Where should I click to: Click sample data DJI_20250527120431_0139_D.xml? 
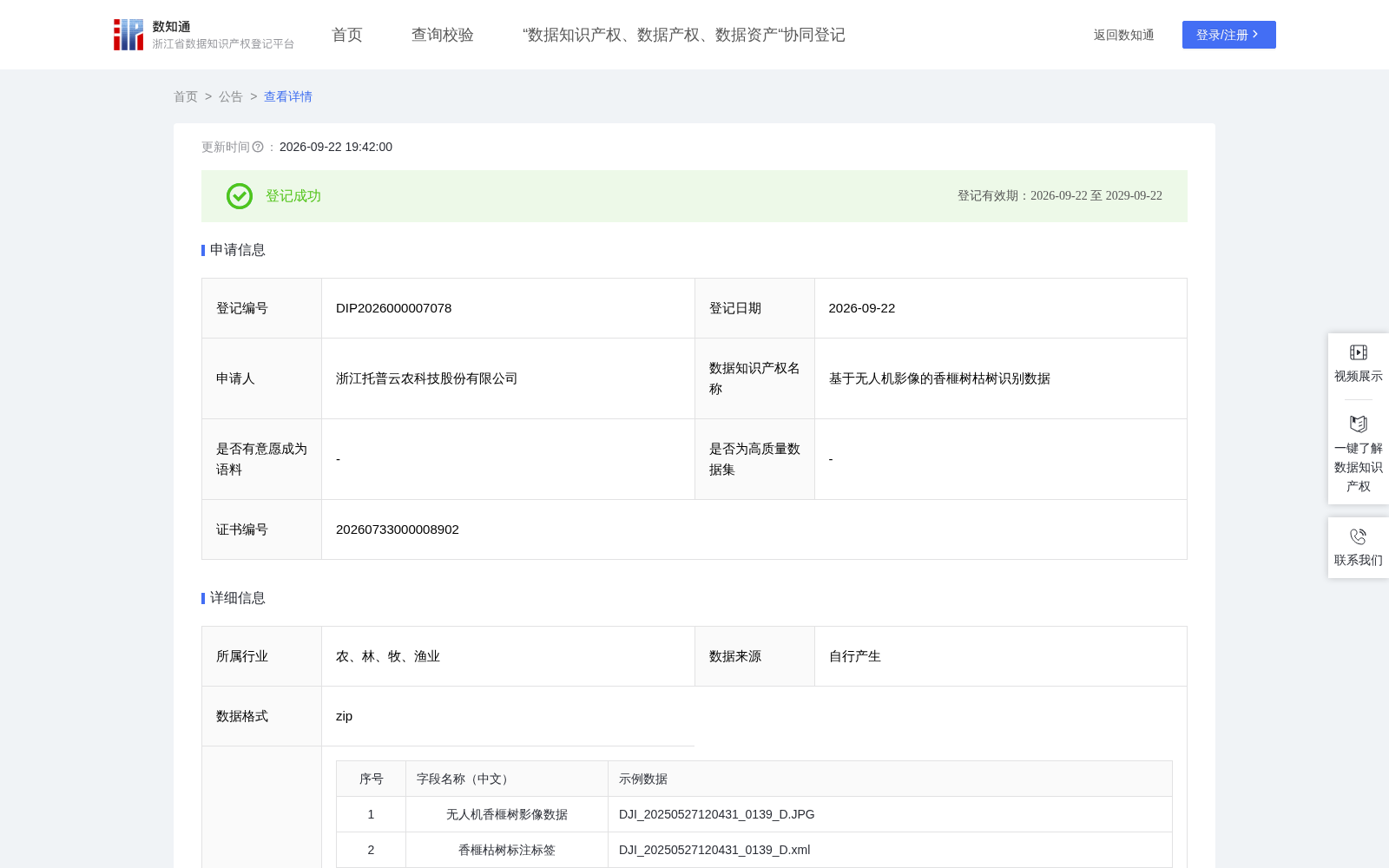tap(714, 850)
